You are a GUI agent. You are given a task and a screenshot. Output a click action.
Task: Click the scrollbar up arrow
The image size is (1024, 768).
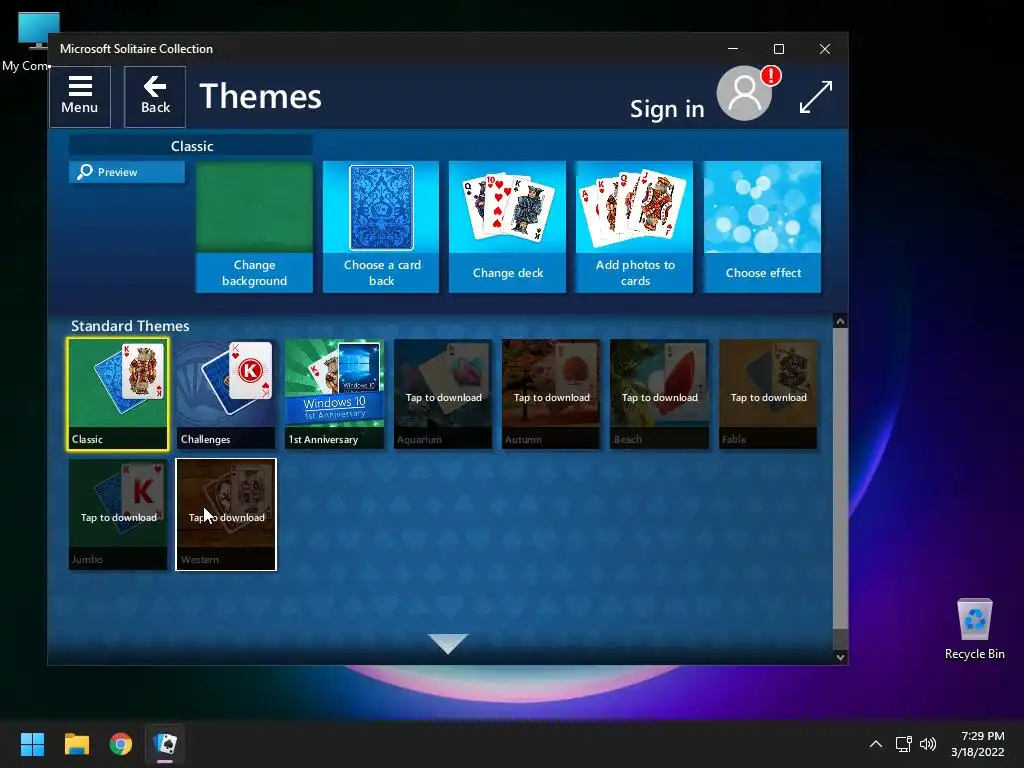840,321
